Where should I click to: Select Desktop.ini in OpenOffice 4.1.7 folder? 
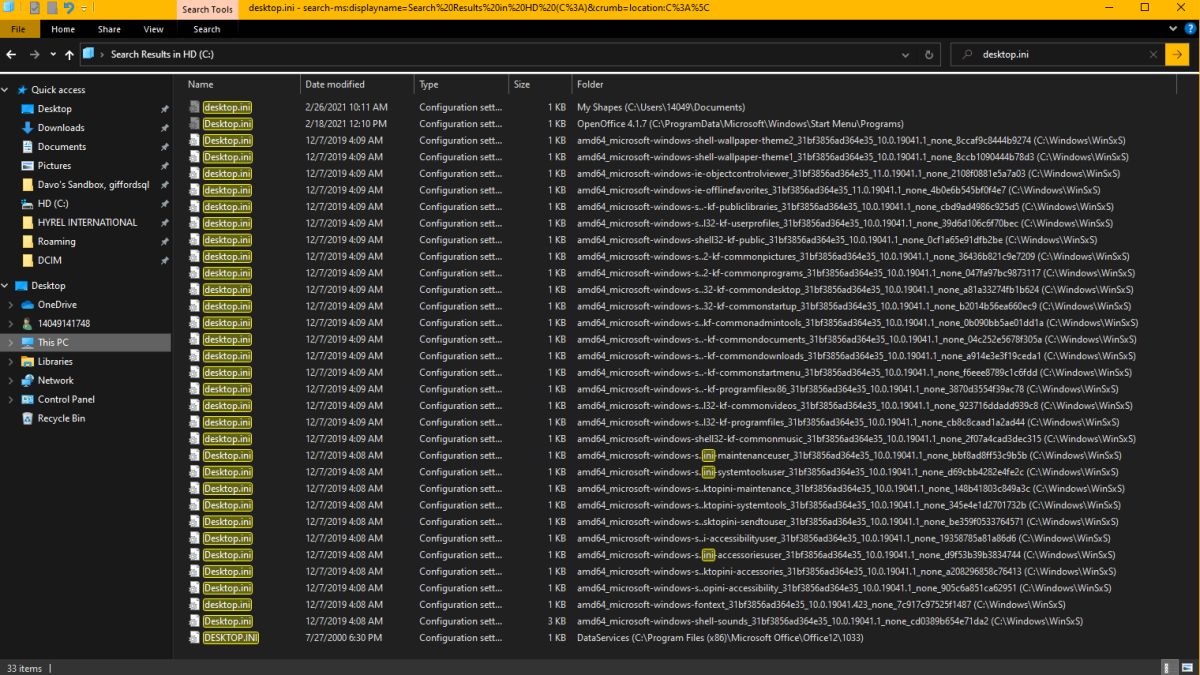(227, 124)
